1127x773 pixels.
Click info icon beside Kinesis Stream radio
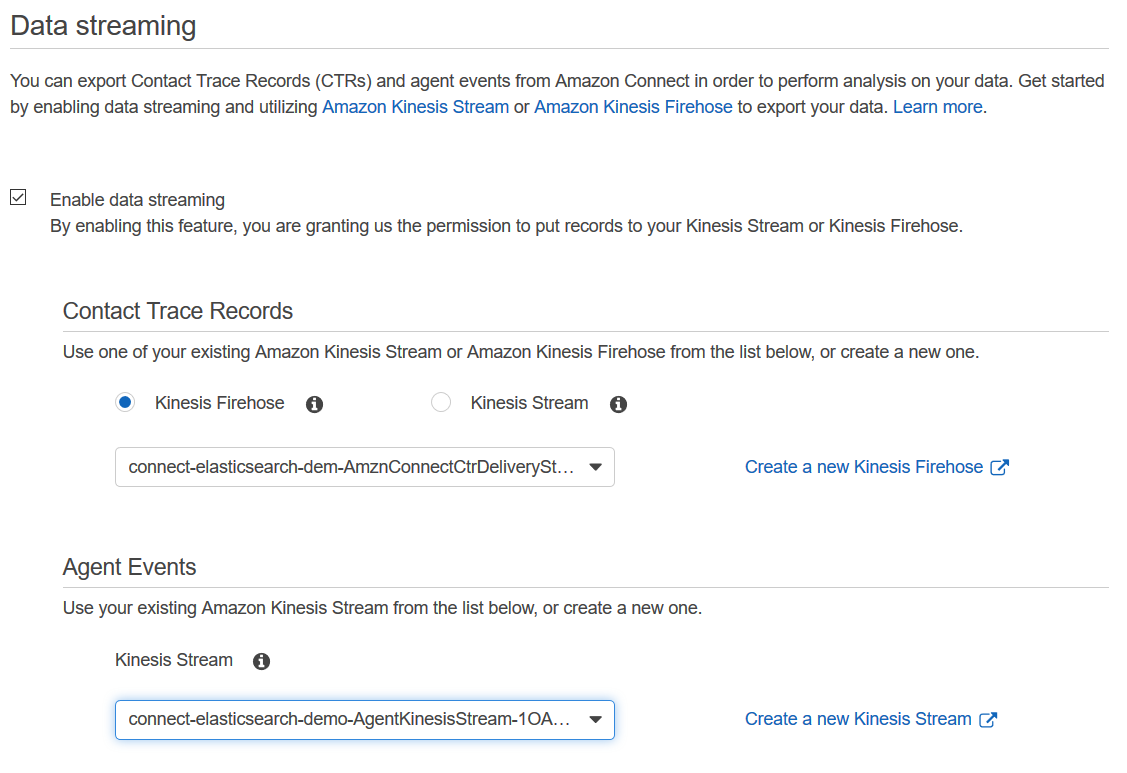coord(618,404)
